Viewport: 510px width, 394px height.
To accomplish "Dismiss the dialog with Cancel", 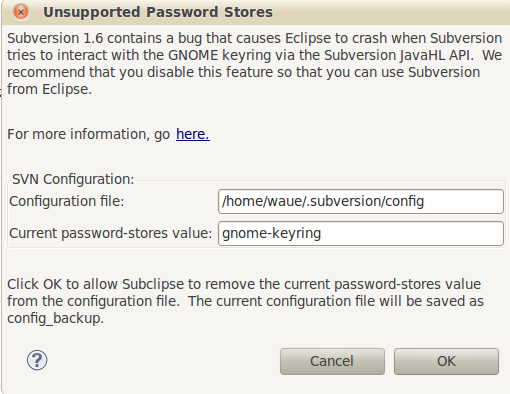I will click(332, 361).
